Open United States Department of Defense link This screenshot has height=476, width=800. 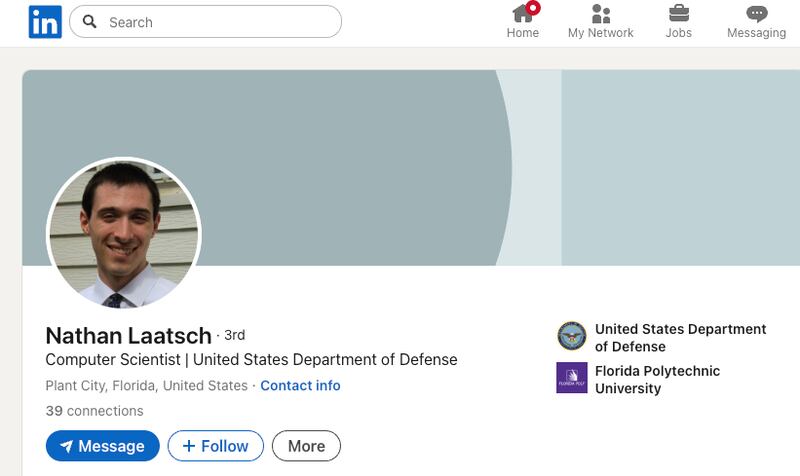tap(680, 337)
